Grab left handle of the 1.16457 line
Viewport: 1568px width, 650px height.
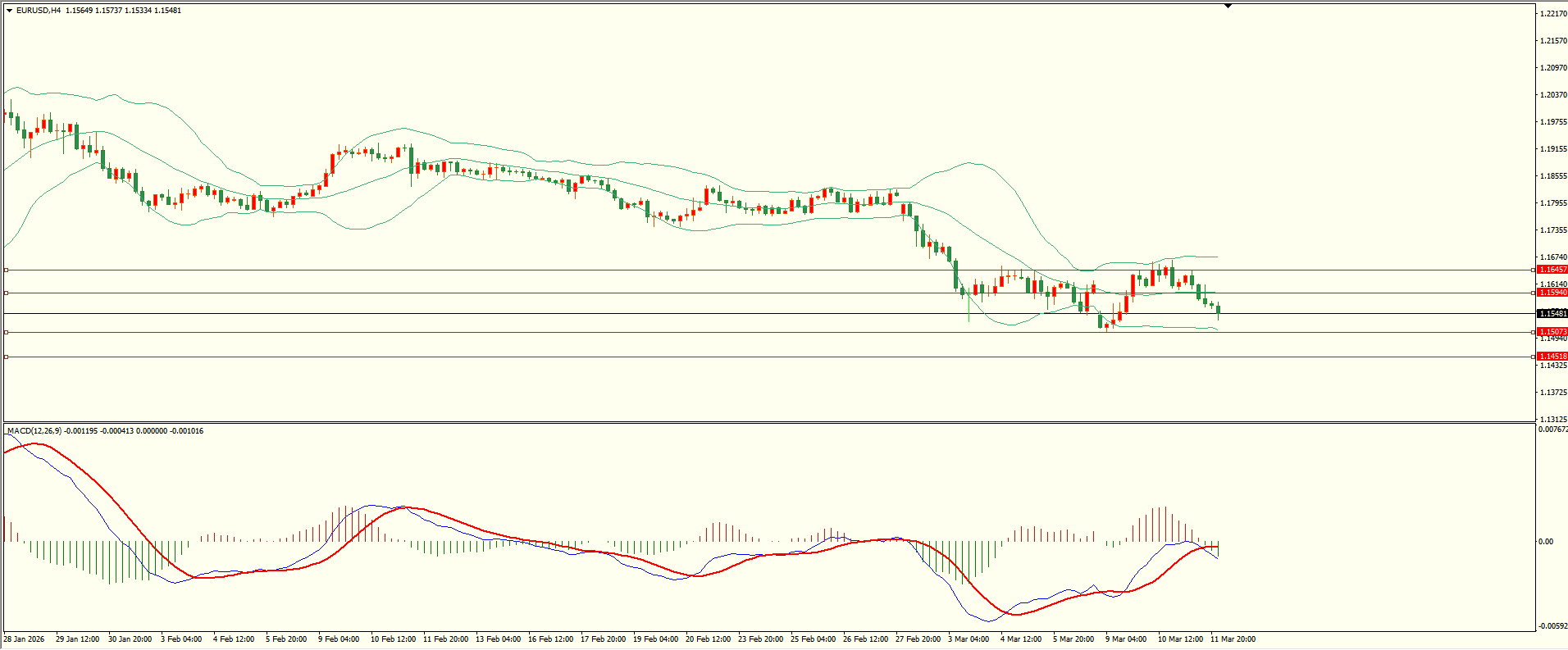click(7, 270)
